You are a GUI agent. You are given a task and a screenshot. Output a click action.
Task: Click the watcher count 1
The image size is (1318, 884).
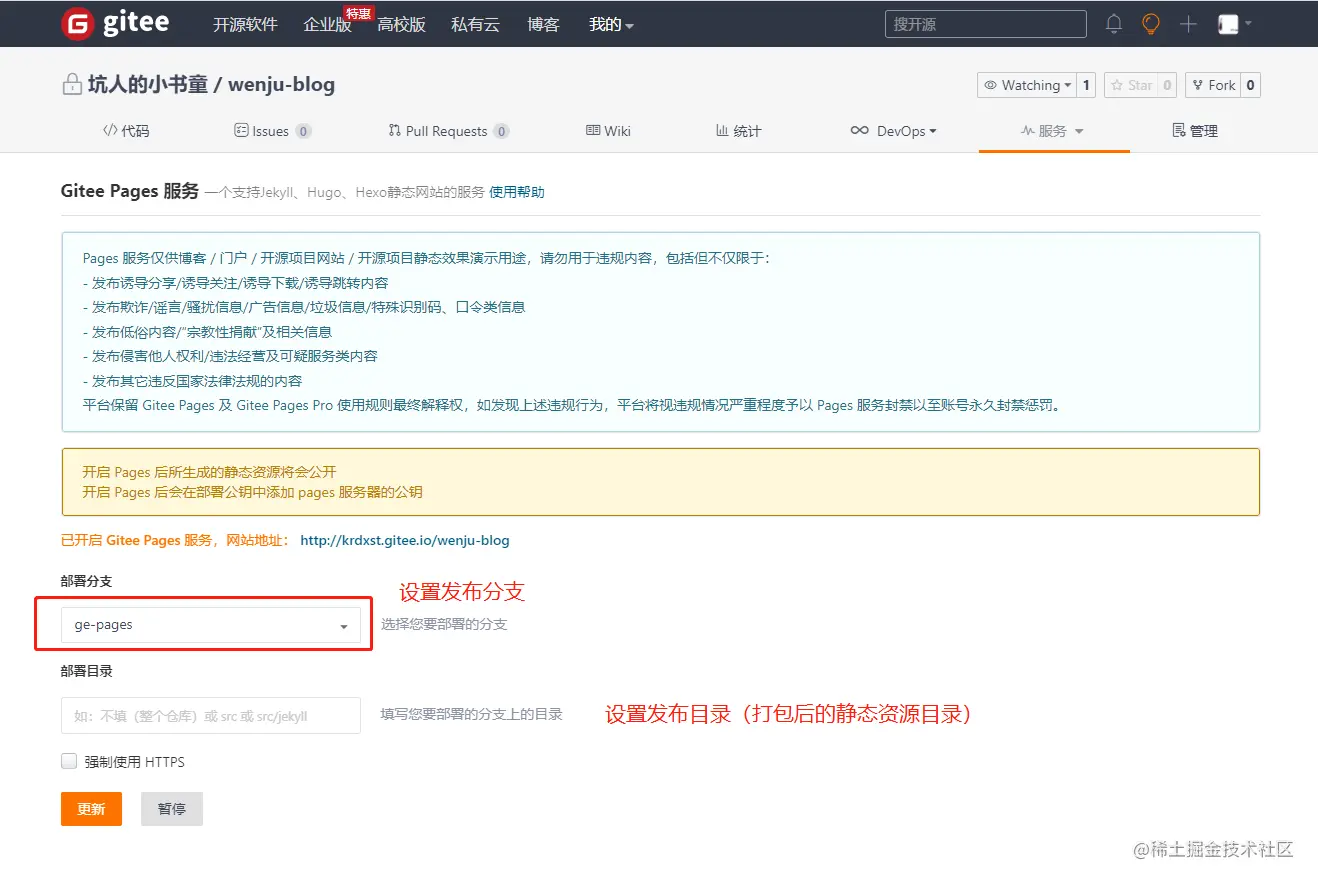[1086, 85]
